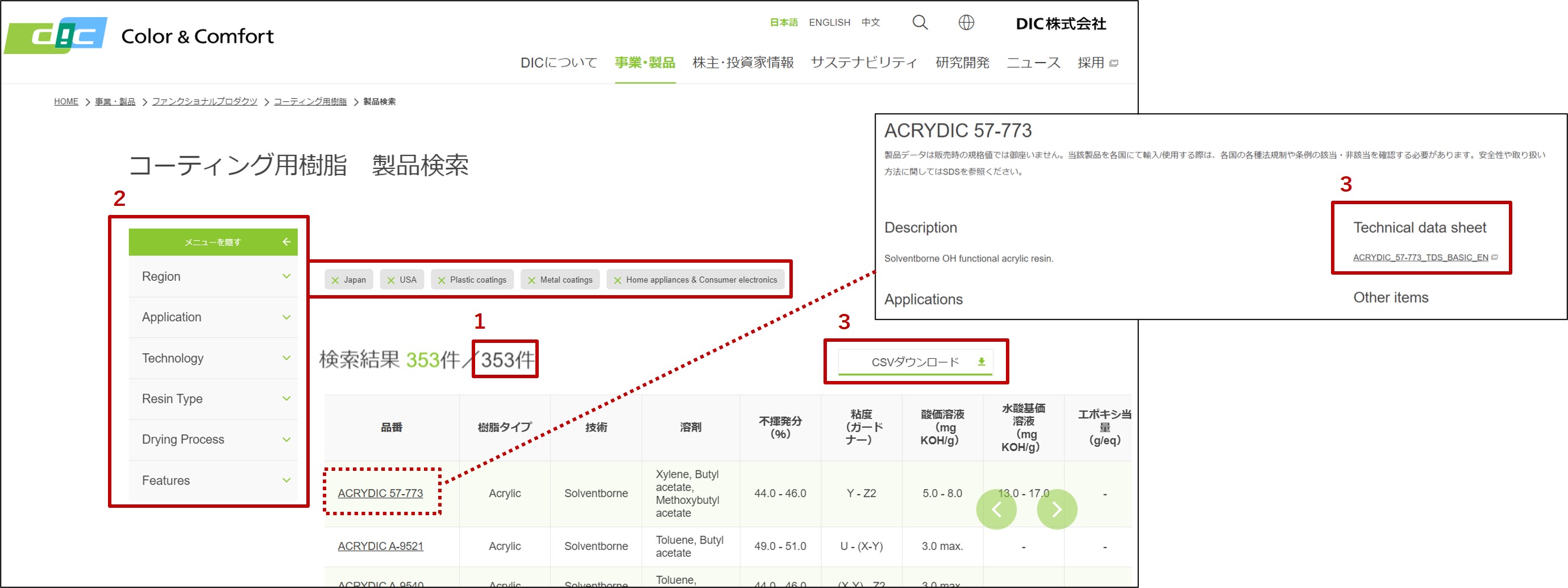Expand the Technology filter
1568x588 pixels.
213,358
